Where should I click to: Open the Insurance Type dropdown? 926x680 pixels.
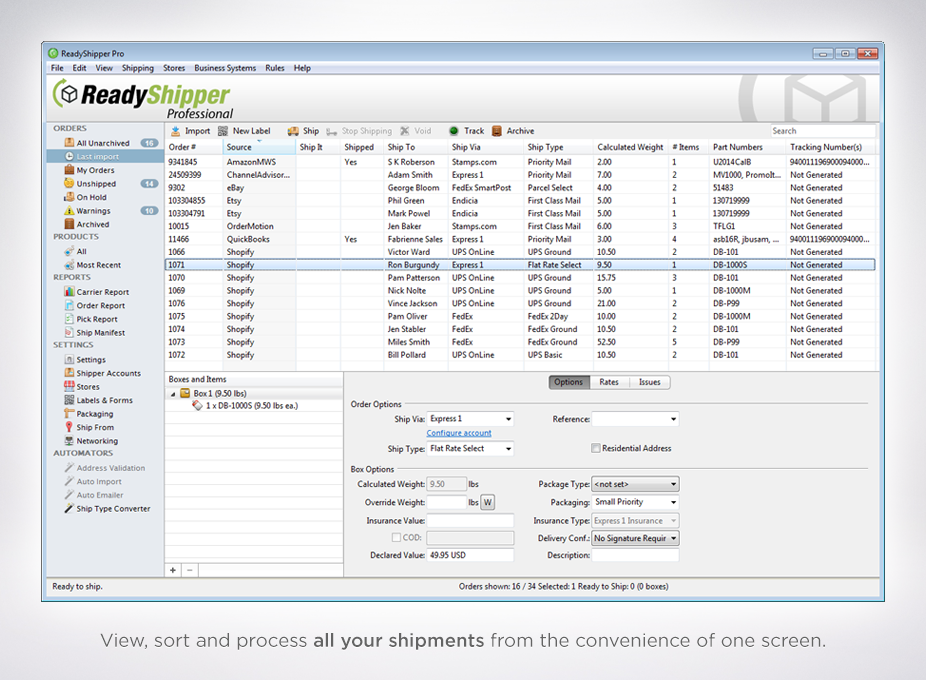tap(635, 521)
